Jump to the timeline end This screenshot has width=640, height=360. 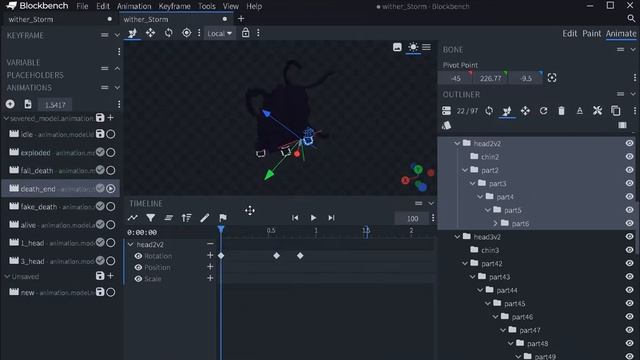[331, 218]
